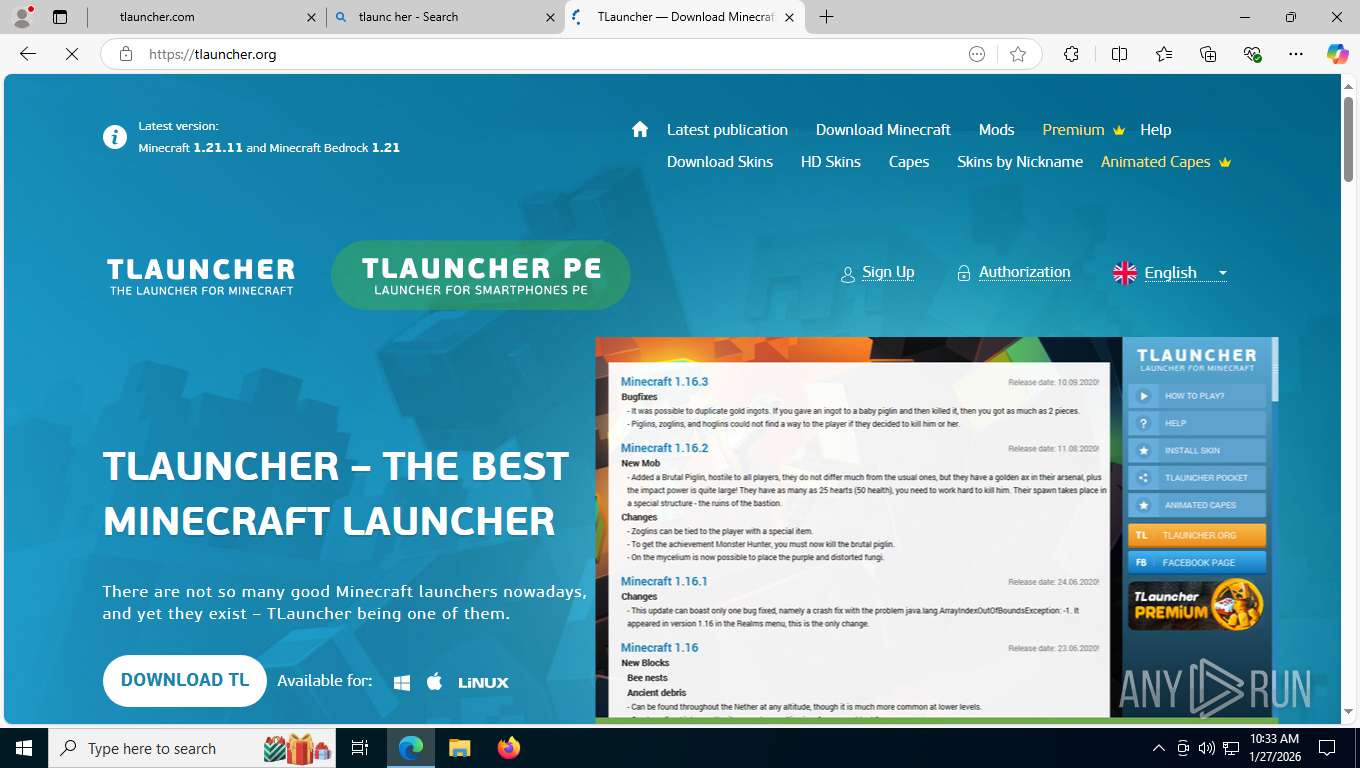The height and width of the screenshot is (768, 1360).
Task: Open the Collections icon
Action: pyautogui.click(x=1208, y=54)
